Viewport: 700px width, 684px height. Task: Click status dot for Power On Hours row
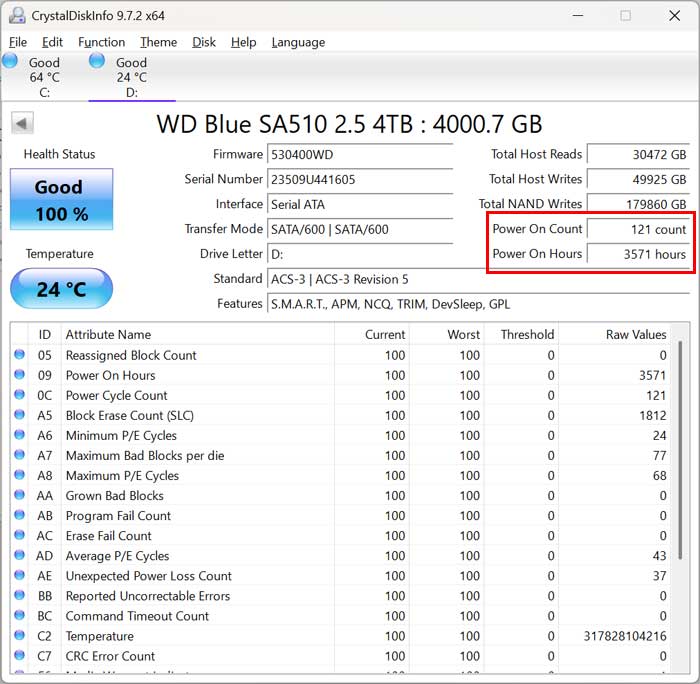tap(19, 375)
